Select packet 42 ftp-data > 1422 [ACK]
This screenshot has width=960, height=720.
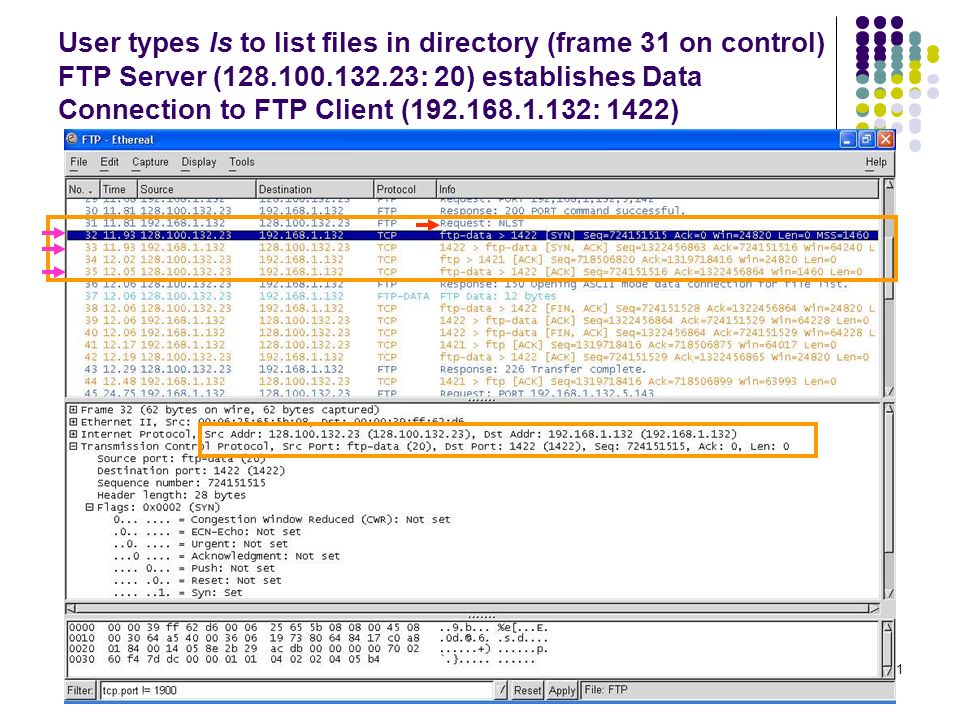(474, 358)
